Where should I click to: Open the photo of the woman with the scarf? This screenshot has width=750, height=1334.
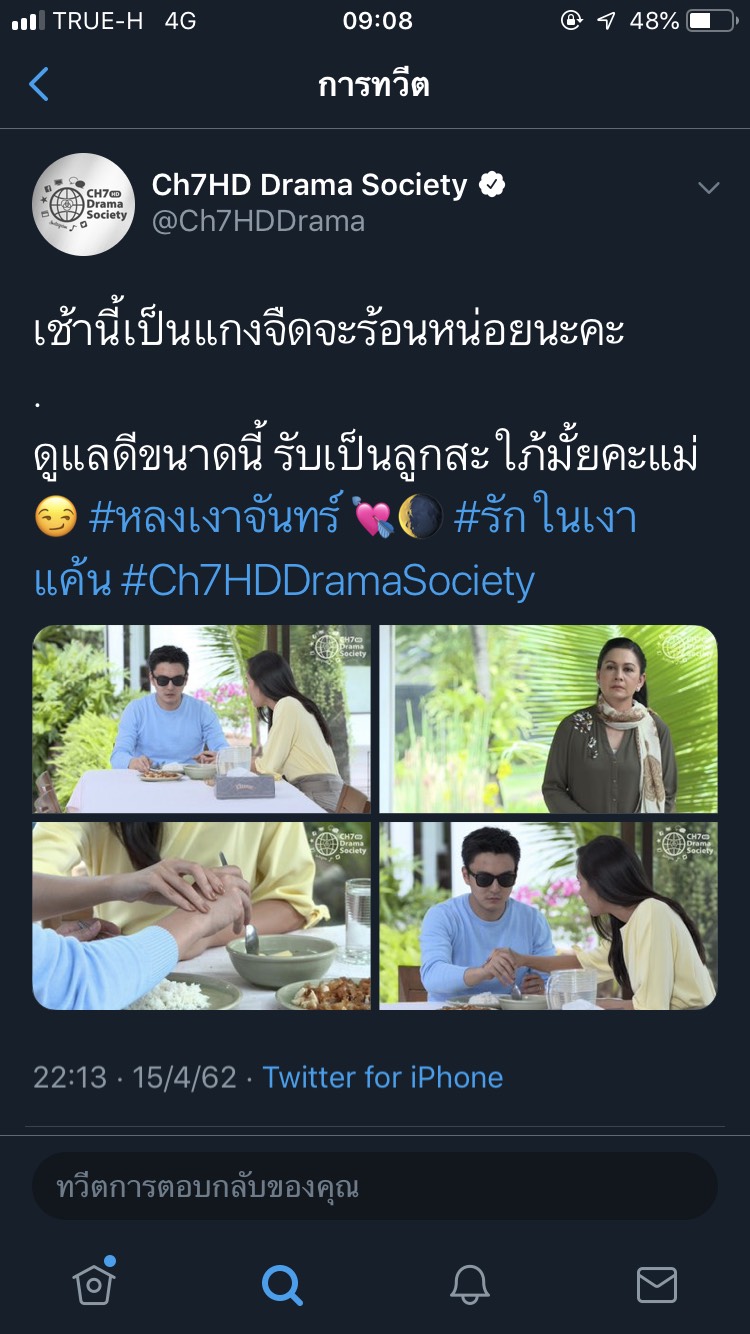(548, 719)
